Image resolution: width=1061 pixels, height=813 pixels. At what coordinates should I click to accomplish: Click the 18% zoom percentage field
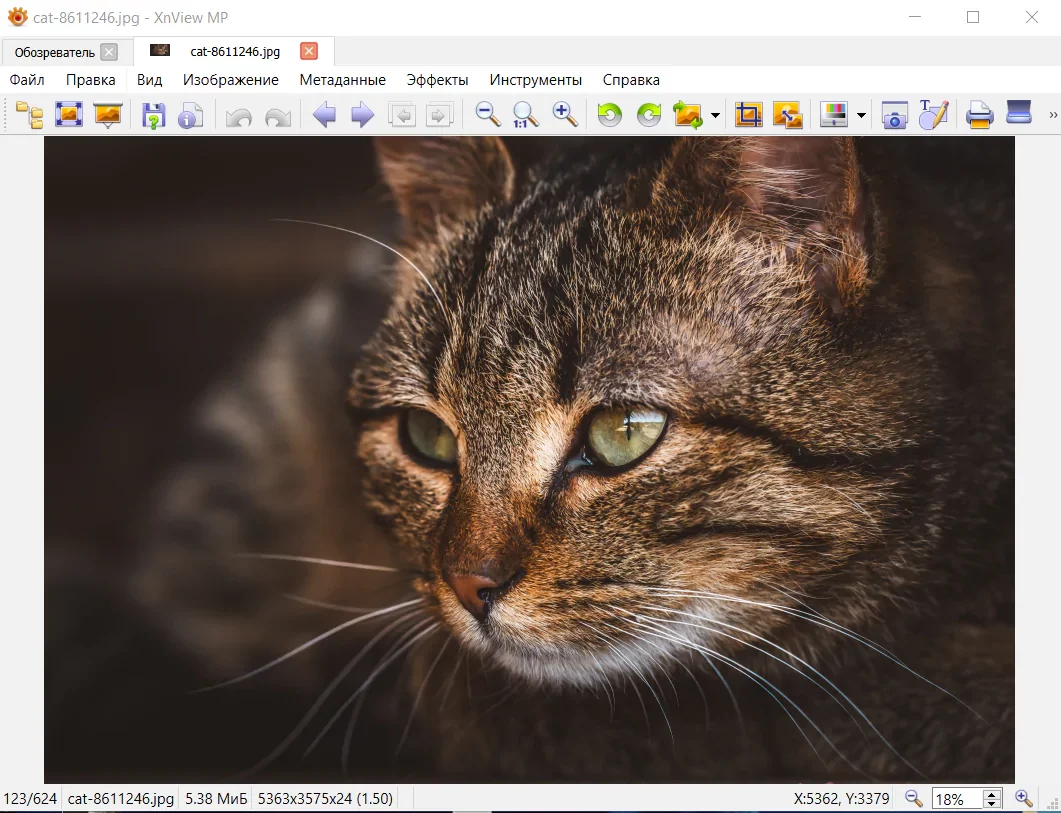[x=956, y=799]
